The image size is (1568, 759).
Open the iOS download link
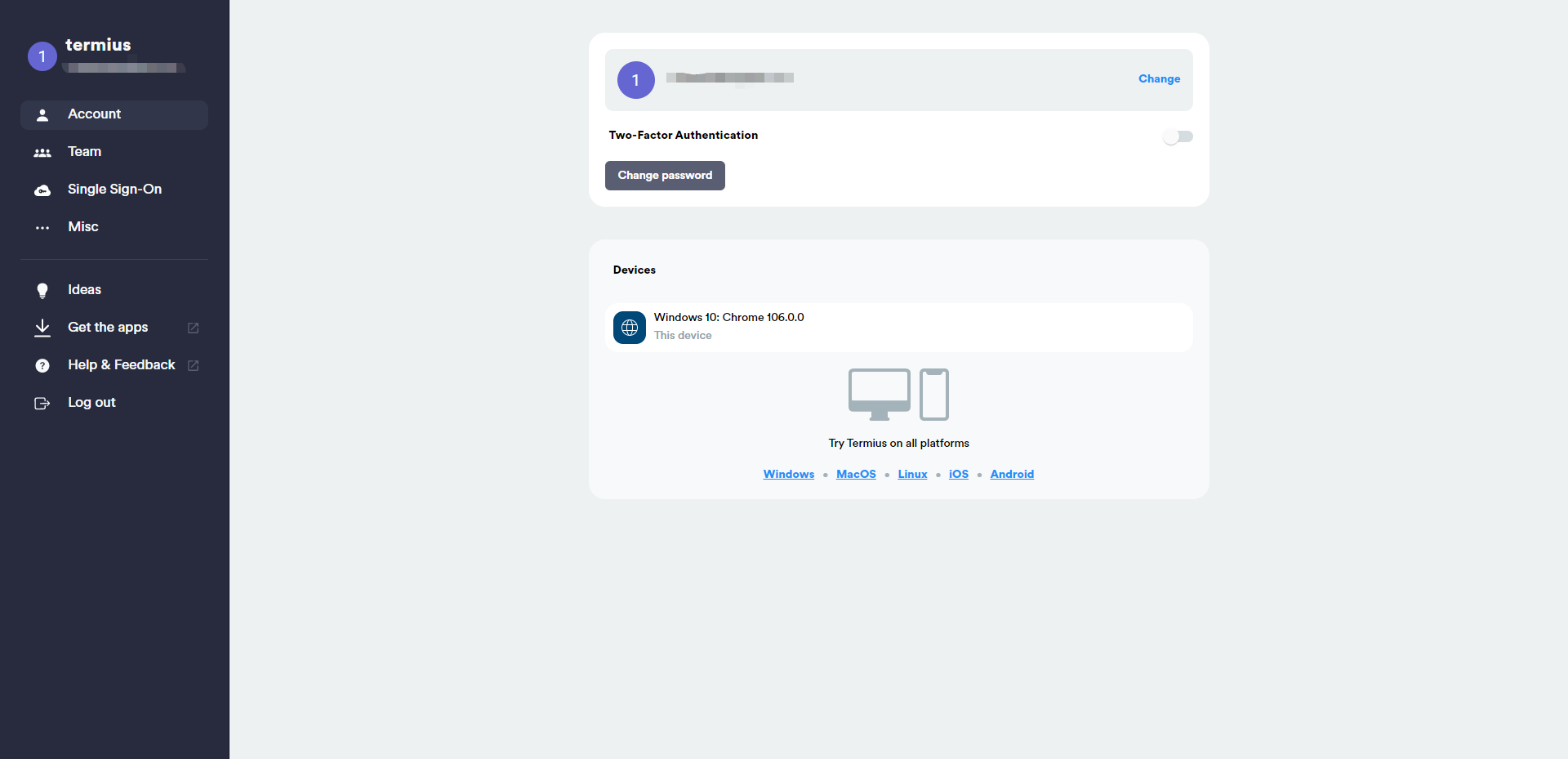pyautogui.click(x=959, y=475)
